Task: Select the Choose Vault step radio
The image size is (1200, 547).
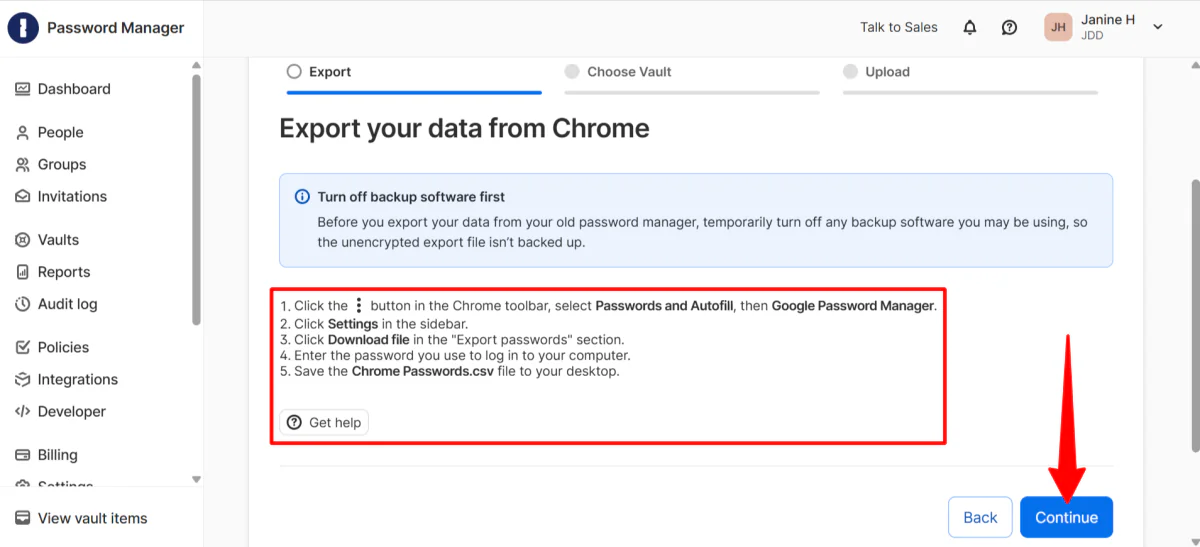Action: [572, 72]
